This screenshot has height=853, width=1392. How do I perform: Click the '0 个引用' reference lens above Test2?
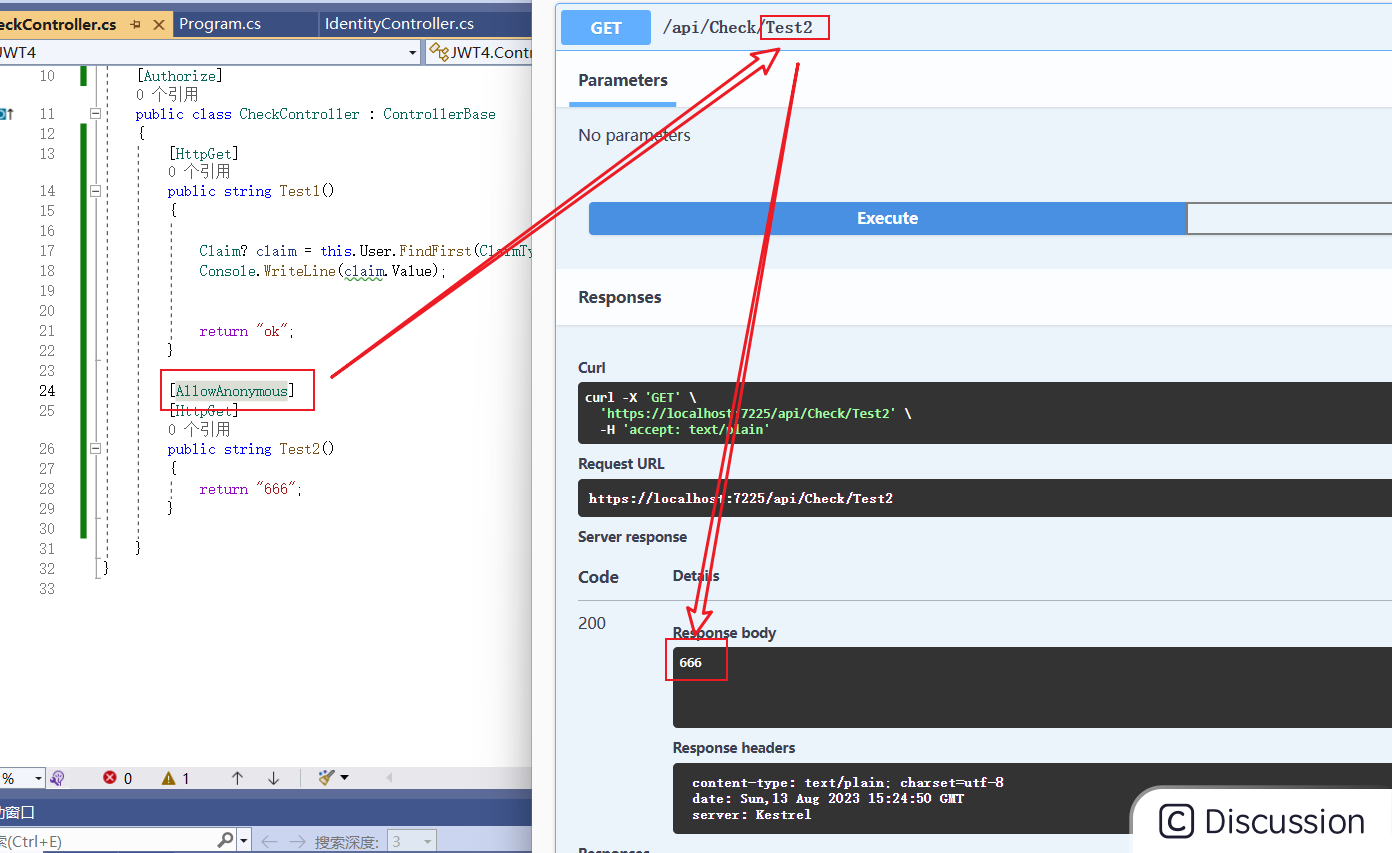pyautogui.click(x=199, y=430)
